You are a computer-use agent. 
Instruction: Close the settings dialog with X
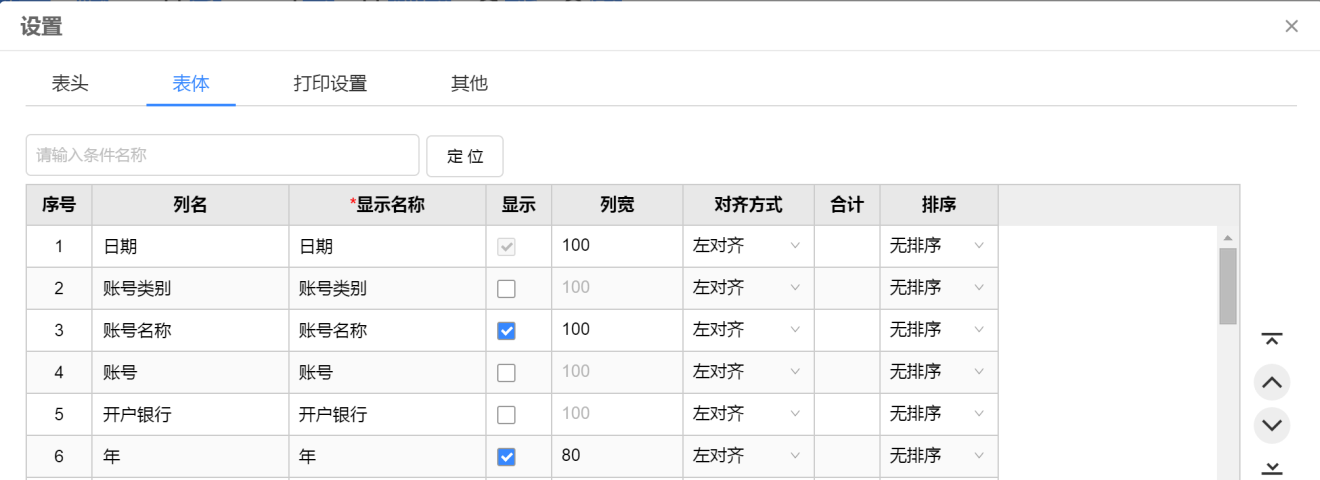click(1291, 26)
